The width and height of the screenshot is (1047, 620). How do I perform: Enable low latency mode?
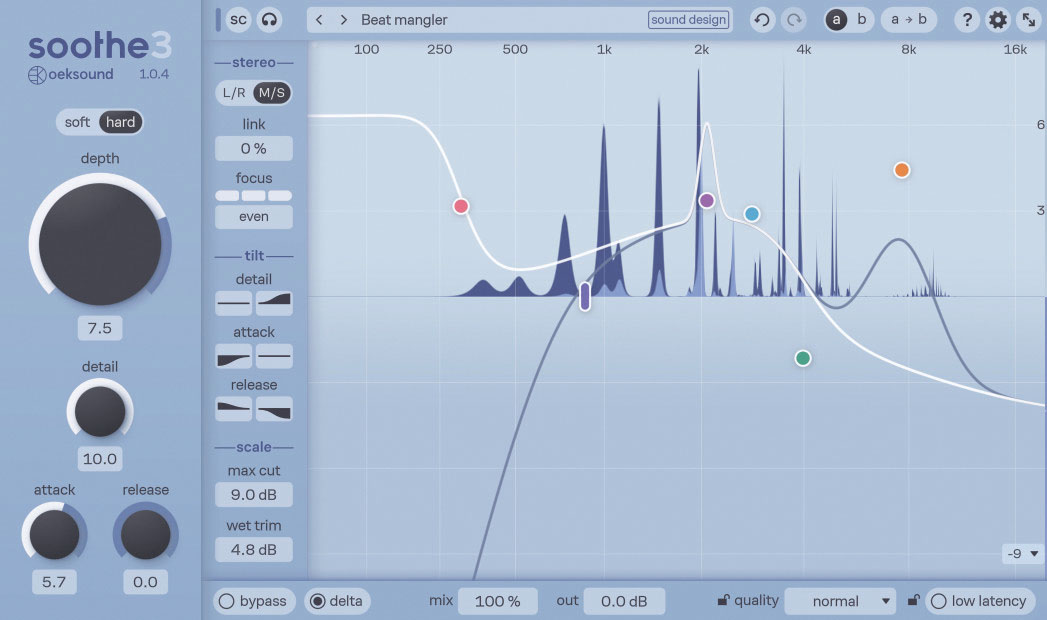click(980, 601)
